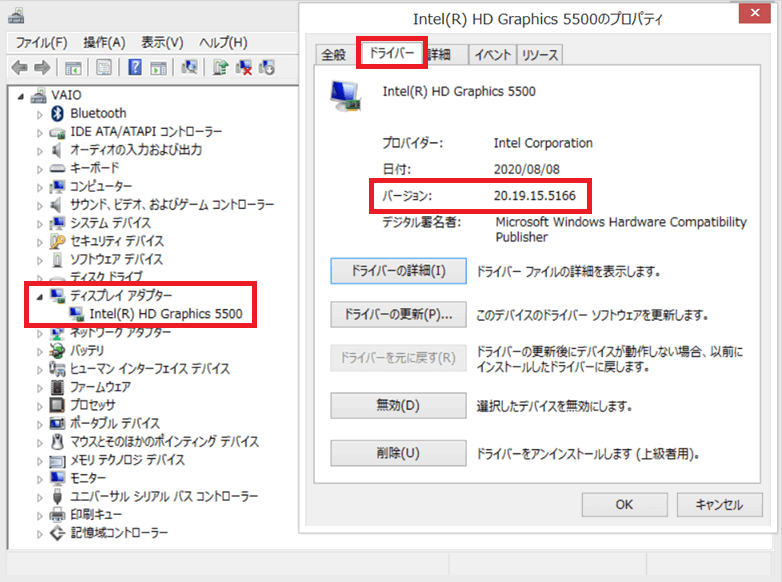Open the 操作(A) menu
Image resolution: width=782 pixels, height=582 pixels.
click(x=104, y=43)
